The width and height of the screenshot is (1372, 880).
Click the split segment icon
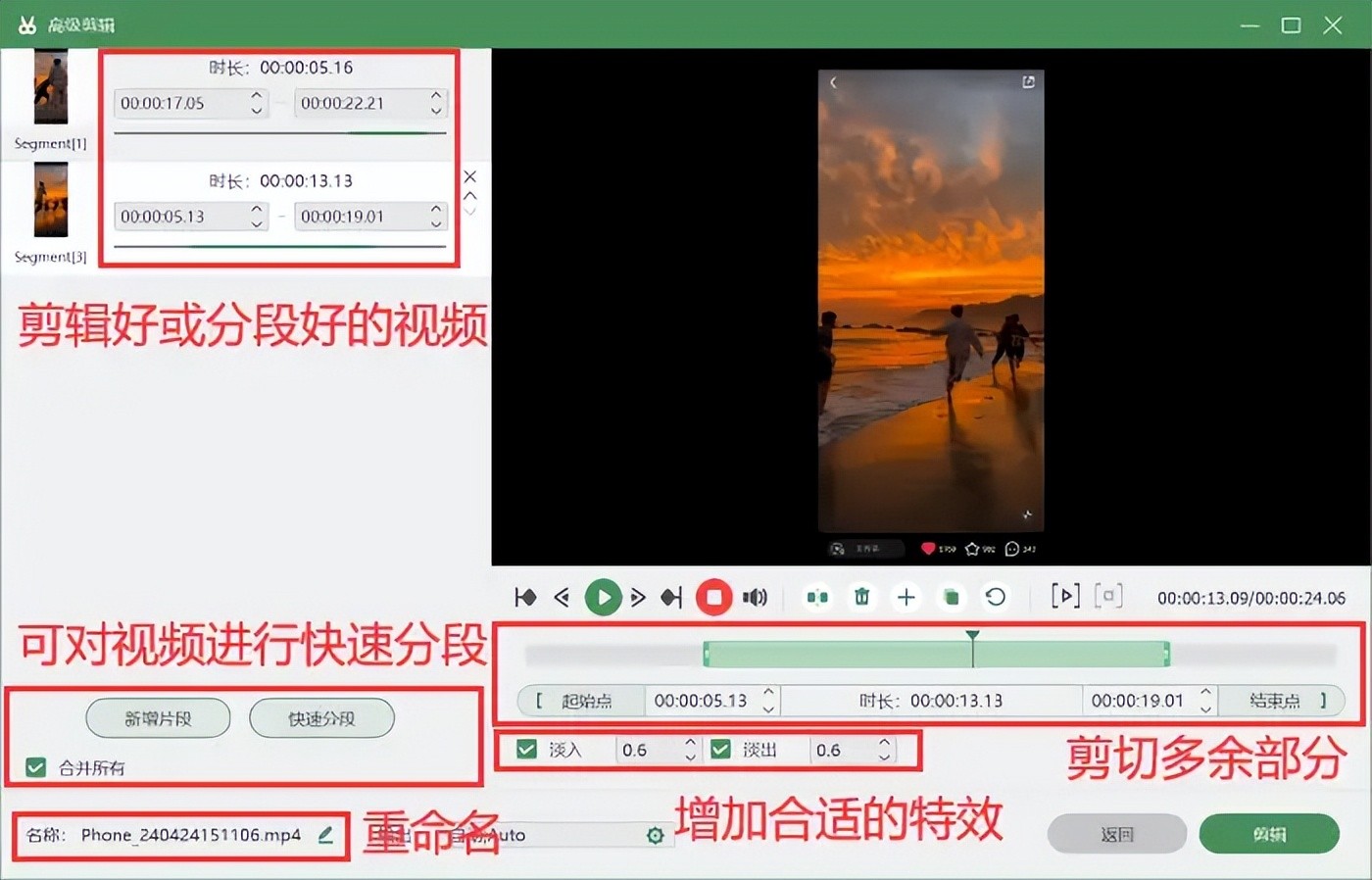coord(817,597)
